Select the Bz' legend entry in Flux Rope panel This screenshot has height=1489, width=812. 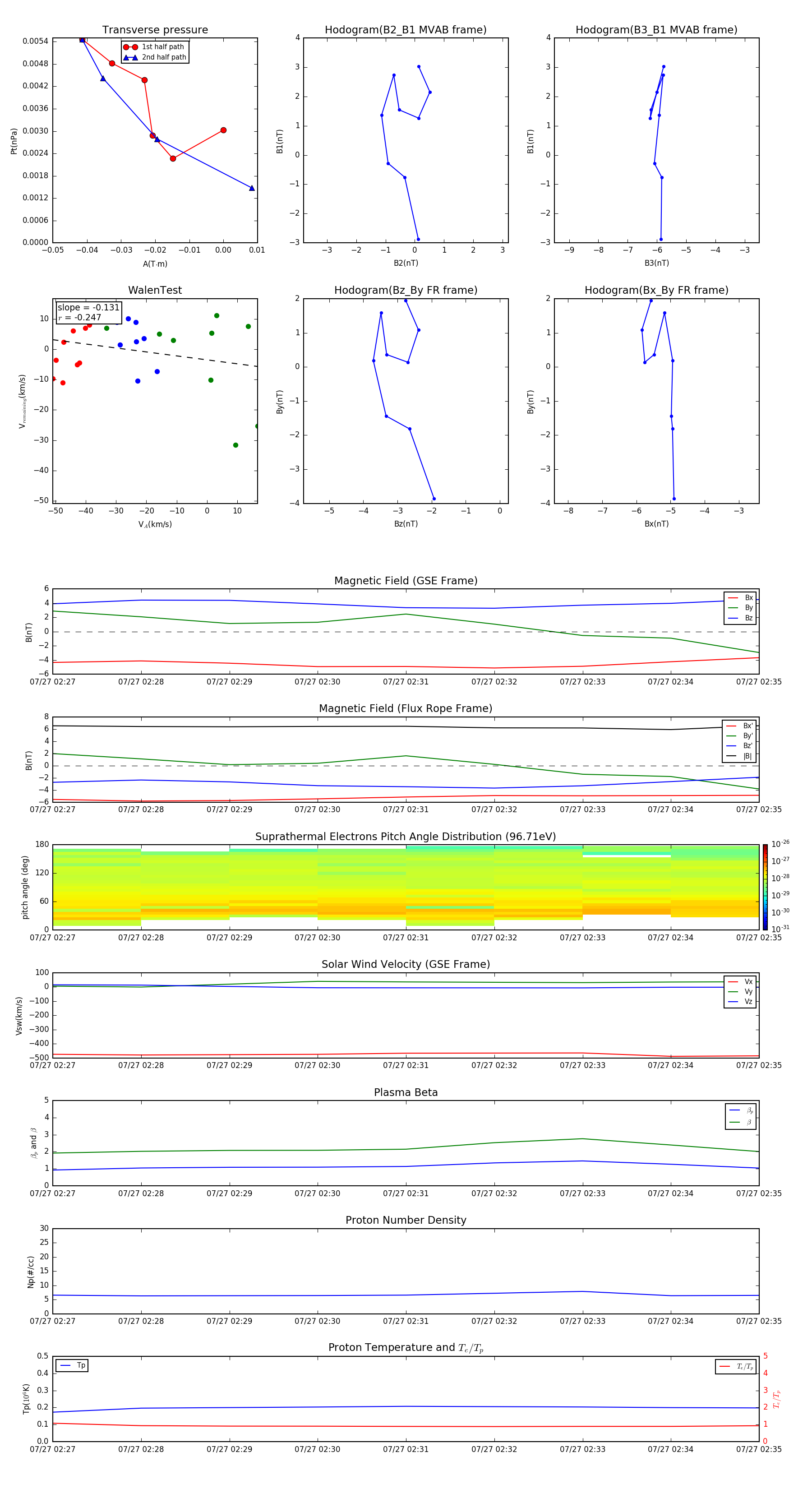[x=739, y=746]
